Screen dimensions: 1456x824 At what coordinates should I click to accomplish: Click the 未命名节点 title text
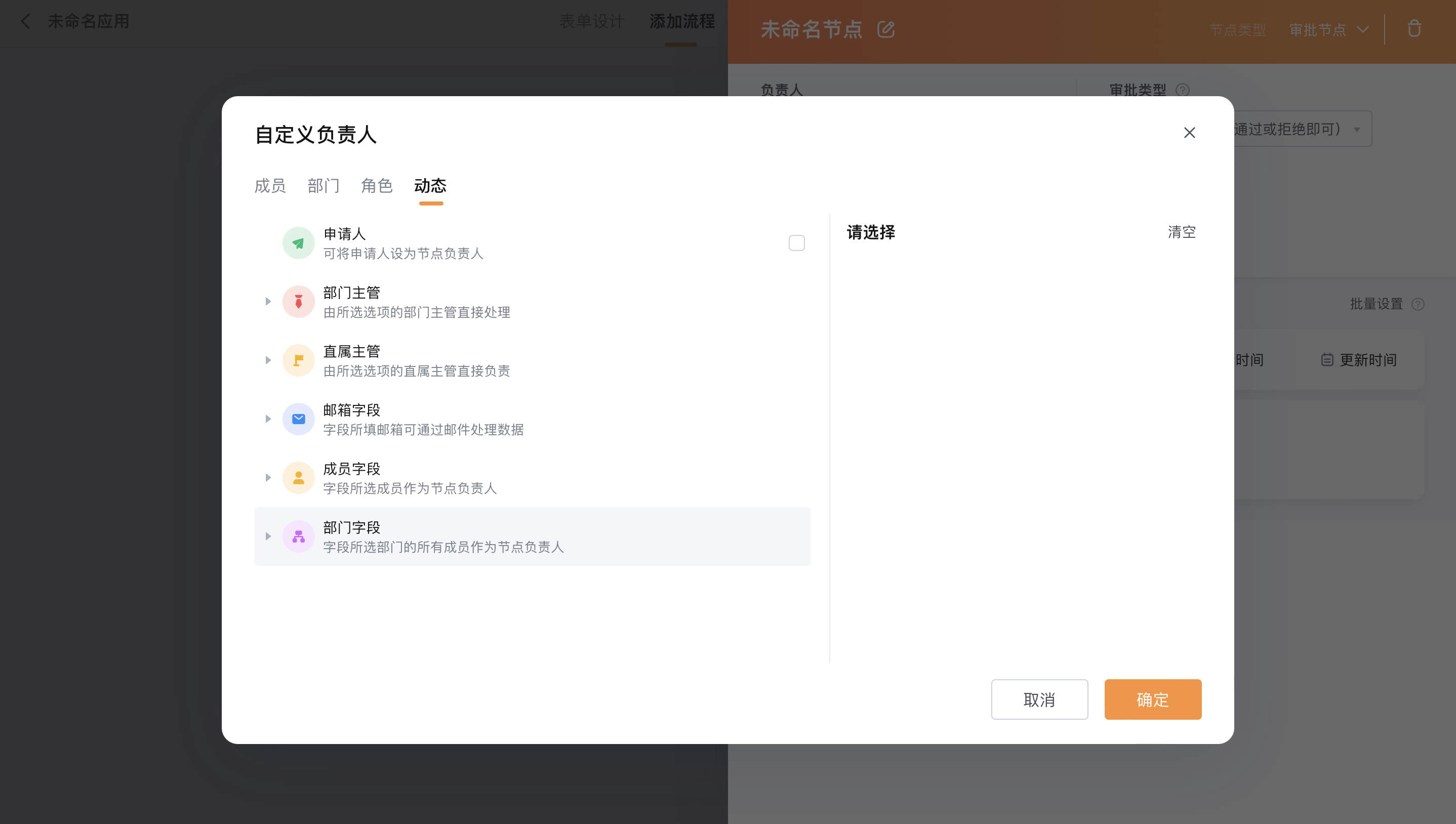812,29
